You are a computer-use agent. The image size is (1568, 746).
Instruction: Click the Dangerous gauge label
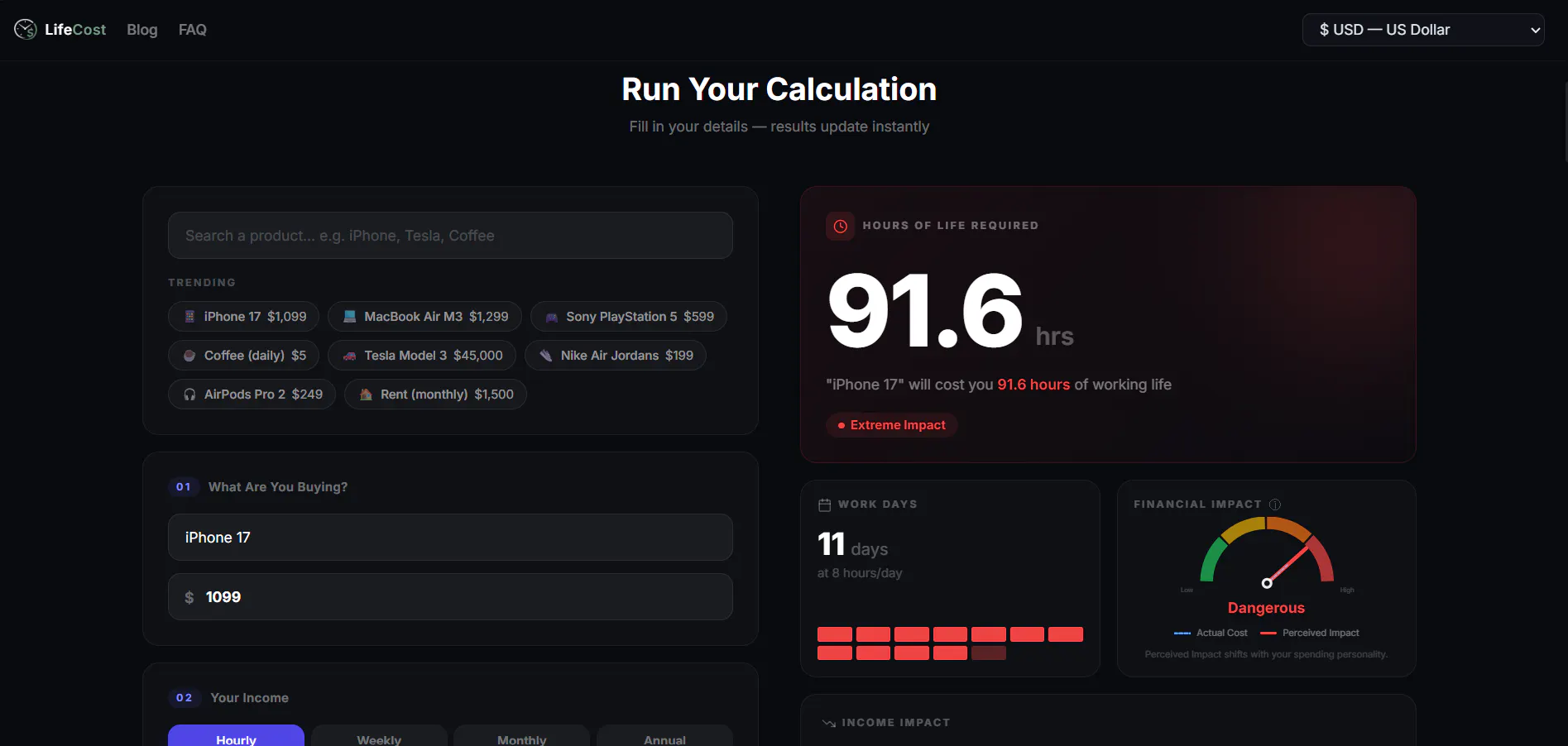point(1266,608)
